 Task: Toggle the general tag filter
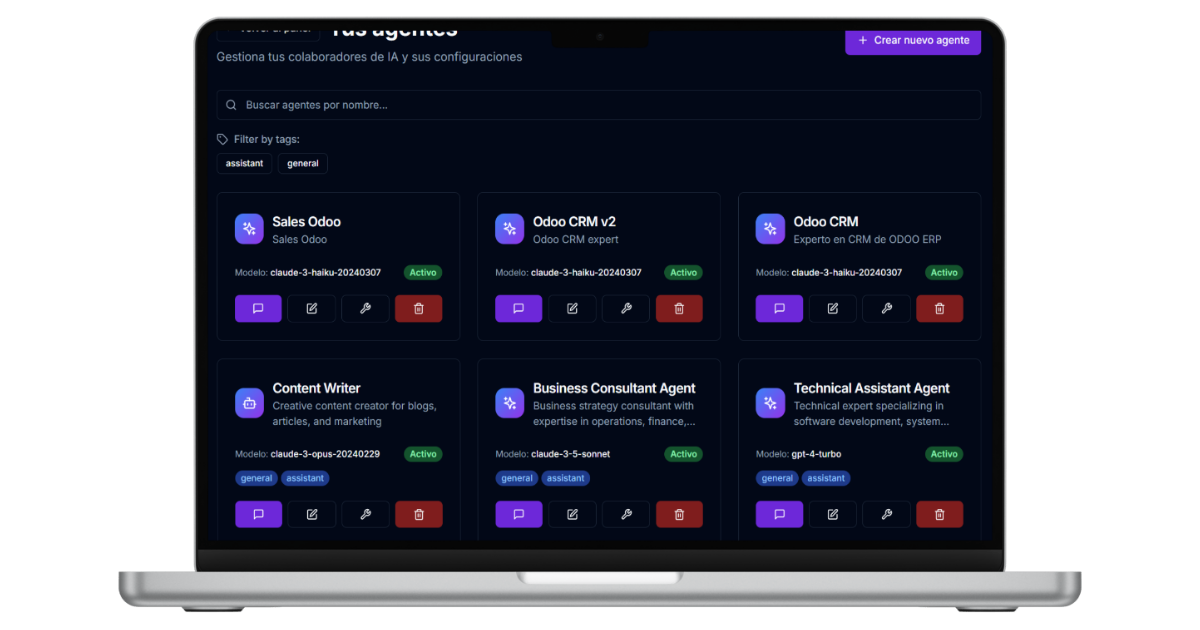[x=302, y=163]
